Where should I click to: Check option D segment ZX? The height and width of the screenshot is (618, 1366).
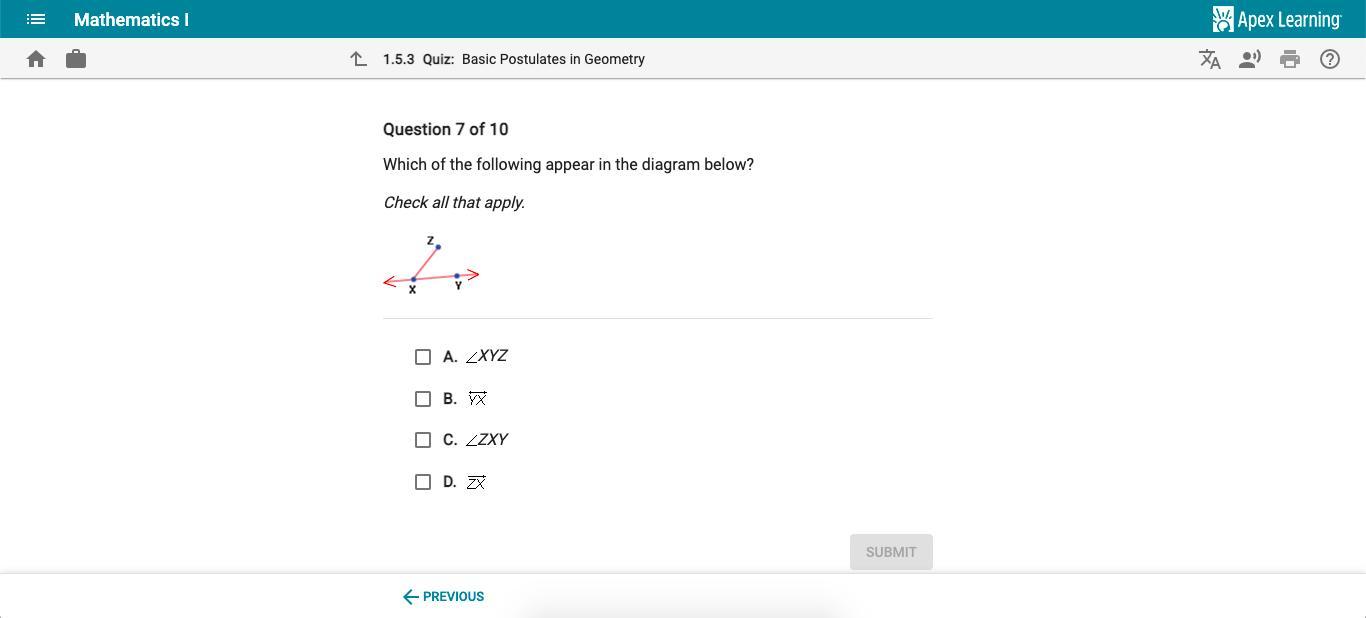pyautogui.click(x=423, y=482)
